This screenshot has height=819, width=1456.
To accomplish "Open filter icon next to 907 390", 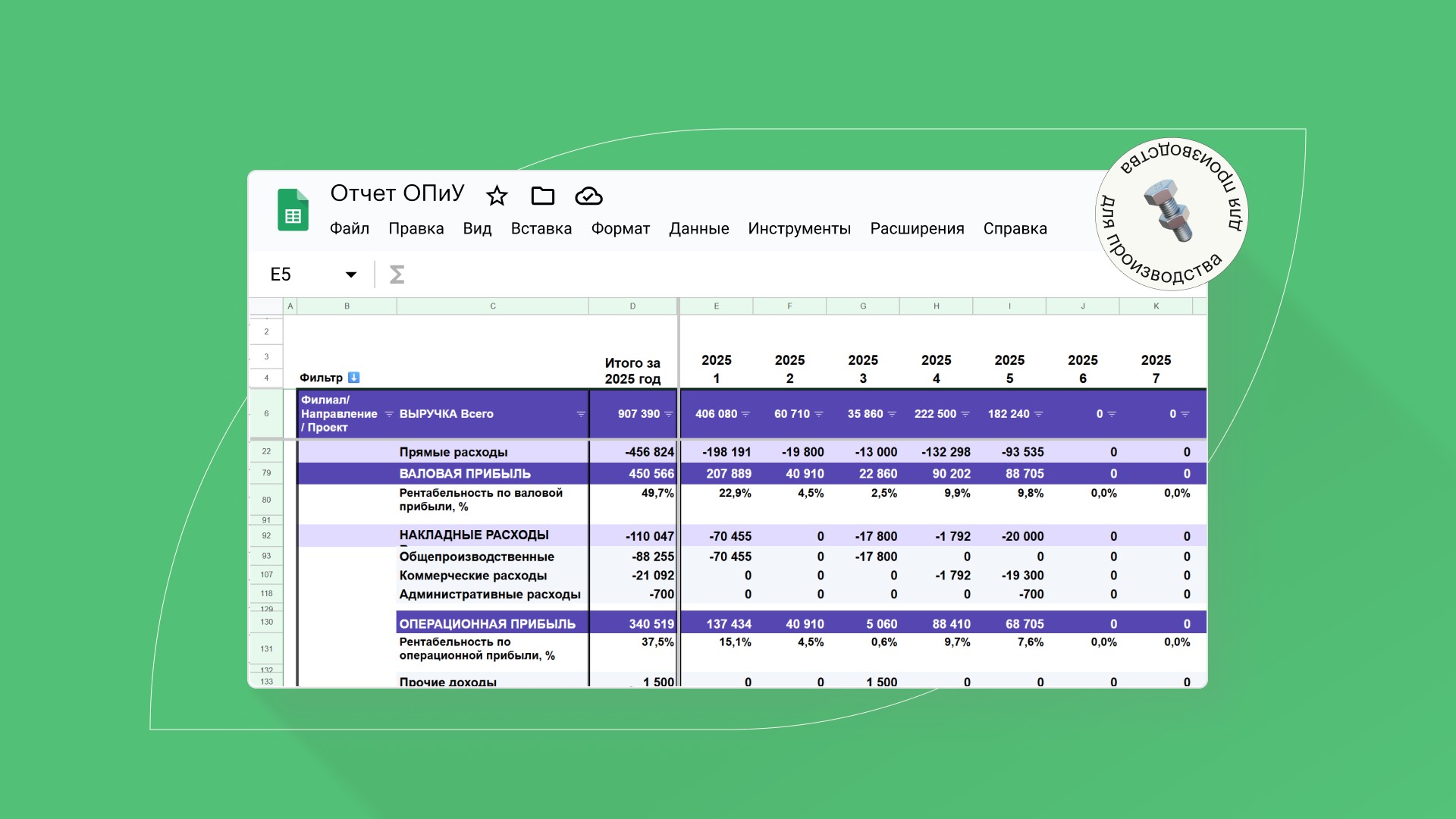I will [x=669, y=414].
